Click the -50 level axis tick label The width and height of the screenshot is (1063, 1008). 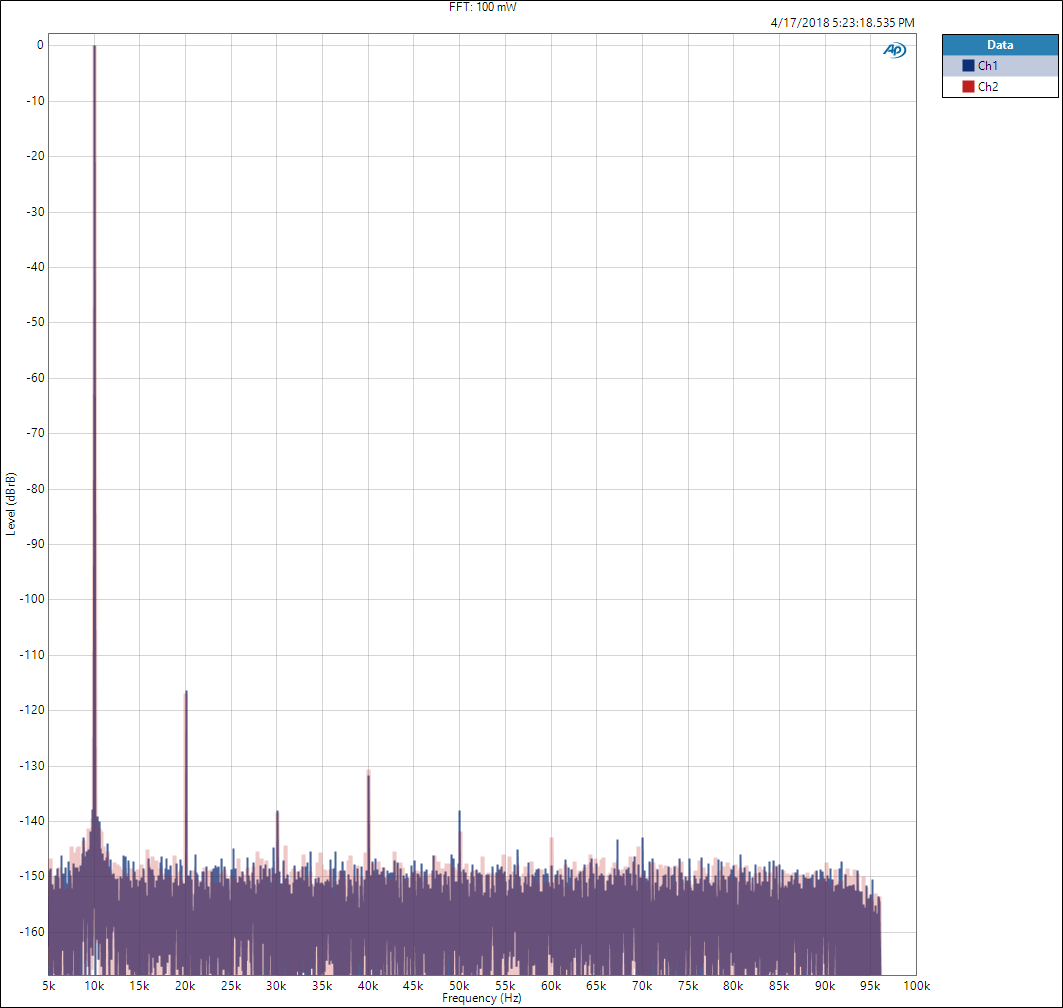coord(35,322)
